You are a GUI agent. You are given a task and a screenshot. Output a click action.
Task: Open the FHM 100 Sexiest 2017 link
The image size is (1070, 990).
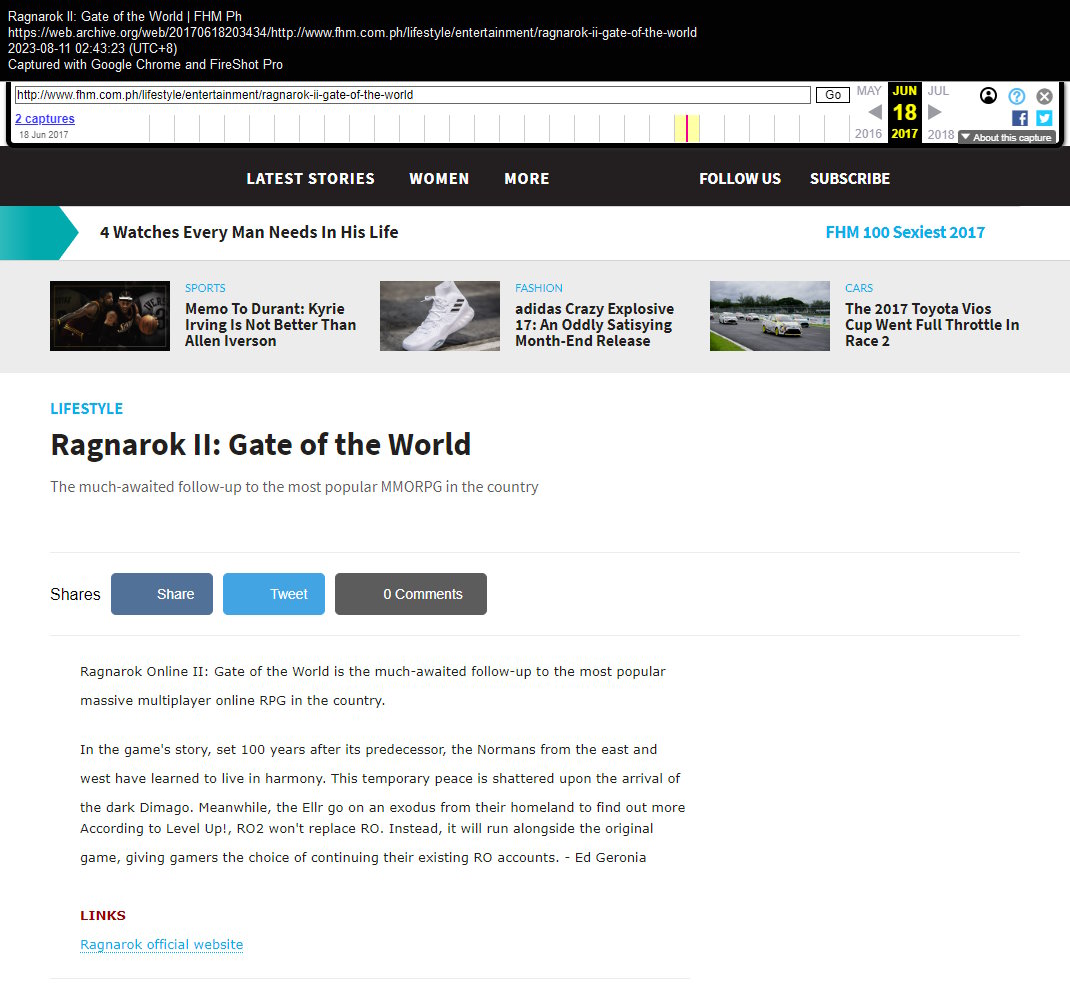(x=905, y=232)
